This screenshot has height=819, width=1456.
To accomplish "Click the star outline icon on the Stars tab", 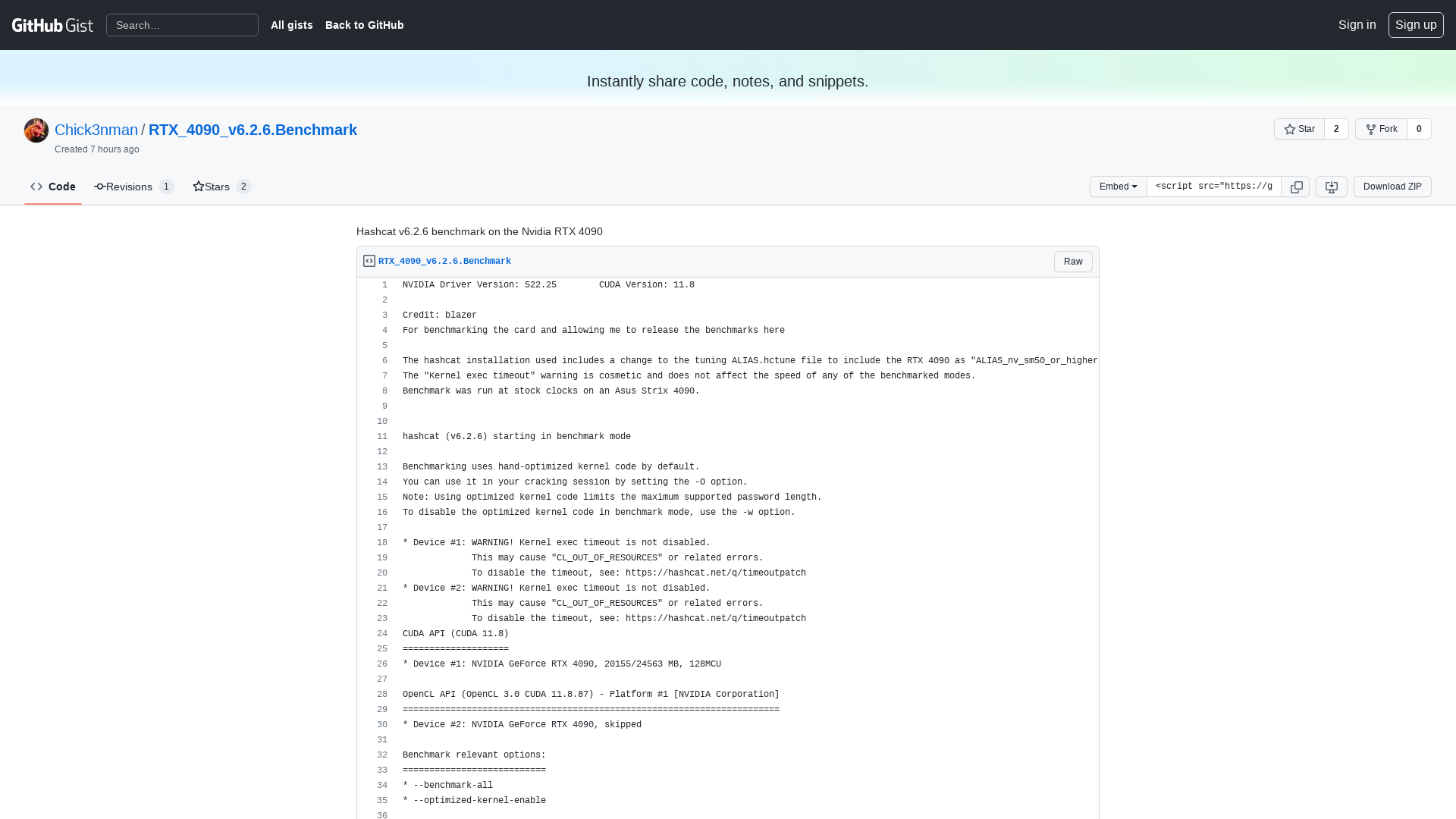I will (199, 187).
